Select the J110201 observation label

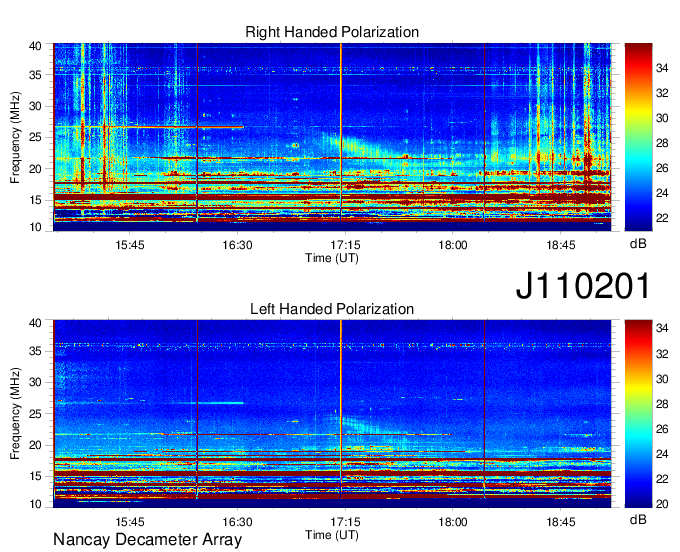point(583,286)
